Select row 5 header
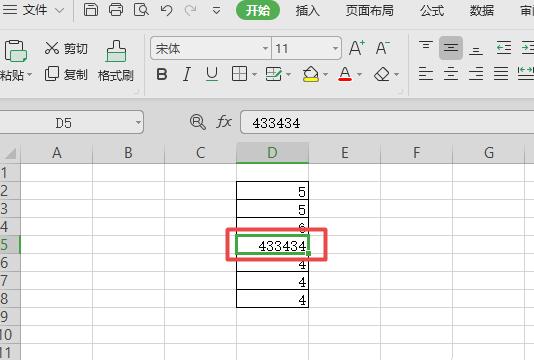The height and width of the screenshot is (360, 534). coord(10,245)
